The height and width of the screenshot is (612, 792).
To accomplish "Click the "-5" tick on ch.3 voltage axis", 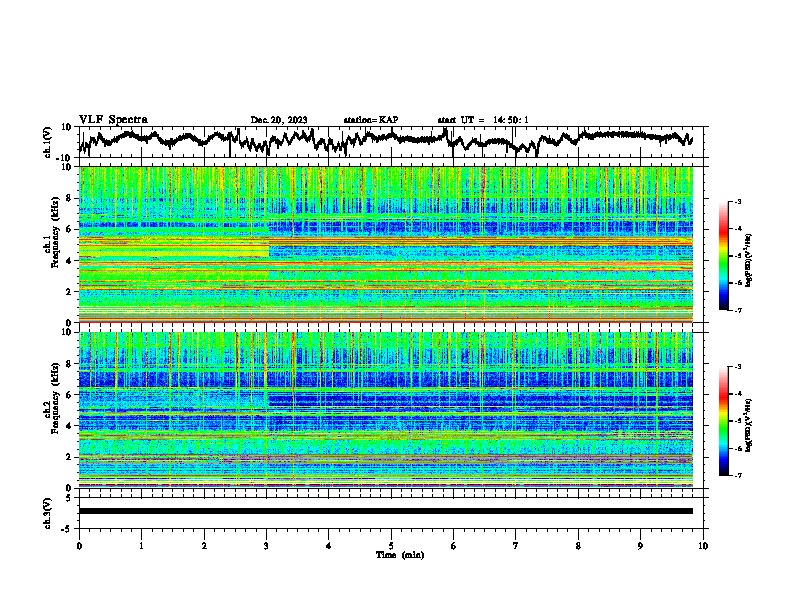I will click(67, 529).
